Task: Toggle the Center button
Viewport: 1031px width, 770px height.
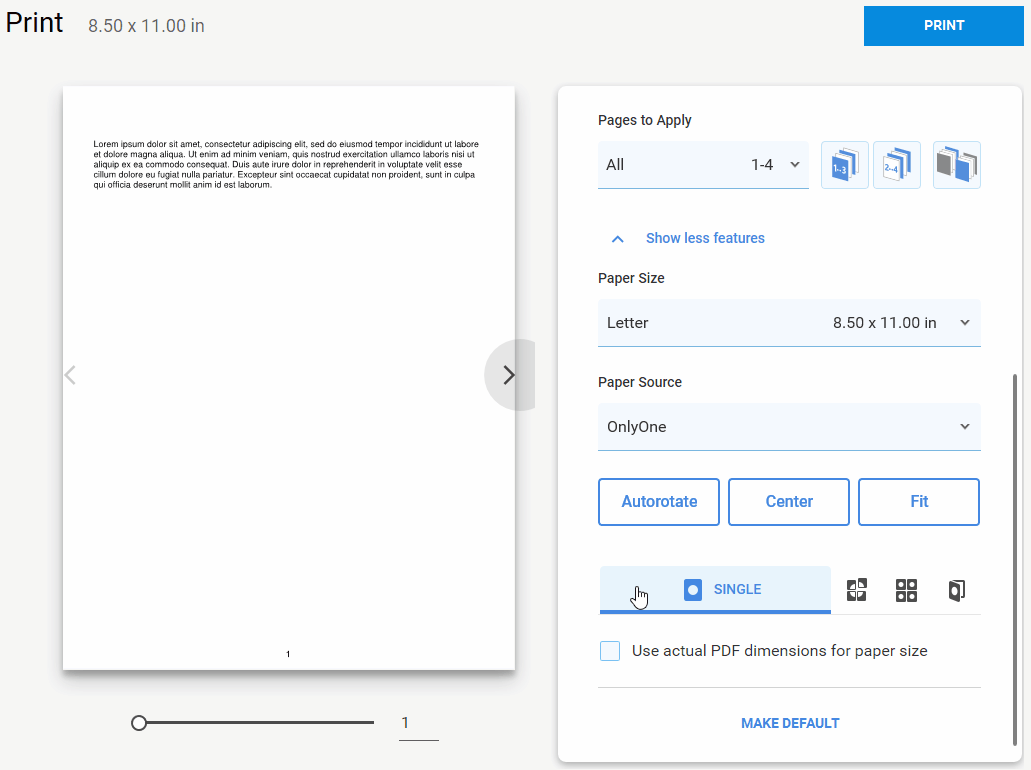Action: coord(789,502)
